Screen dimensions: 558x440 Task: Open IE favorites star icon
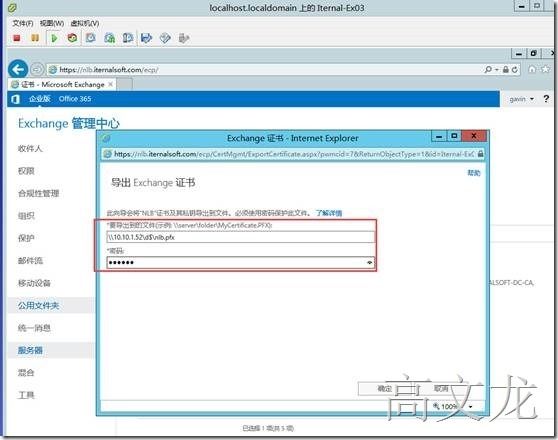[x=545, y=69]
